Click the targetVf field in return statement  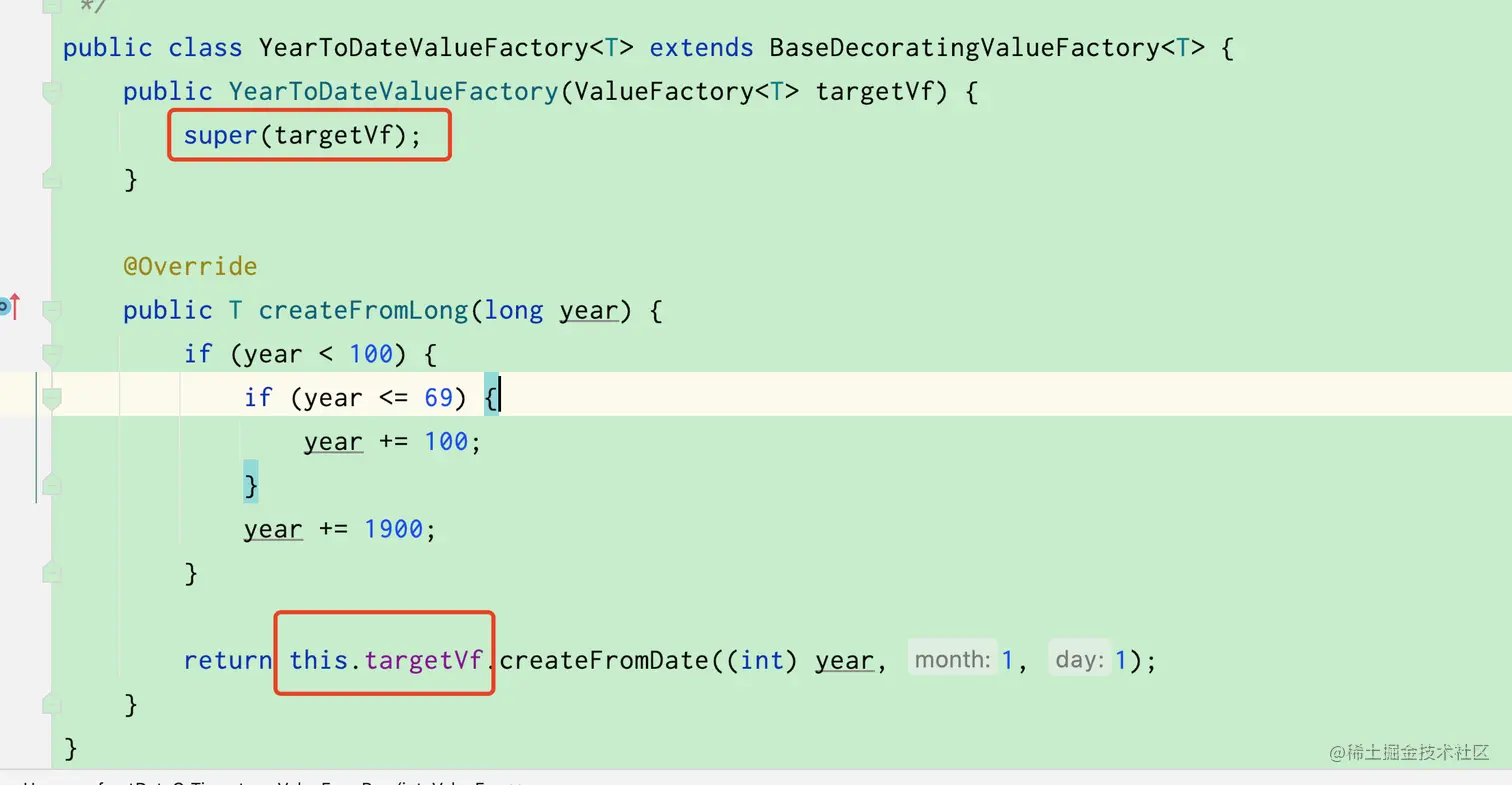coord(424,660)
